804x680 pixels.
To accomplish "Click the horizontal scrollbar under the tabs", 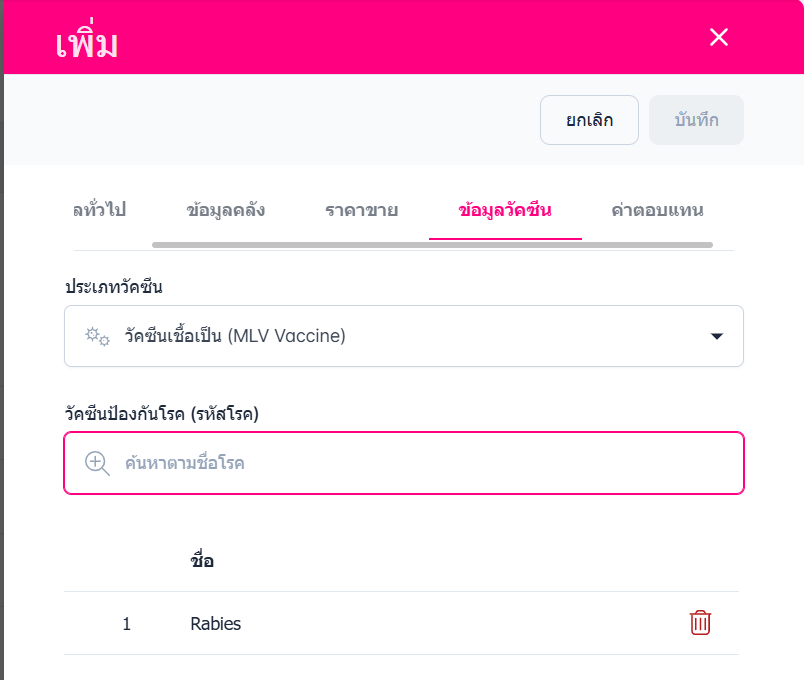I will coord(432,244).
